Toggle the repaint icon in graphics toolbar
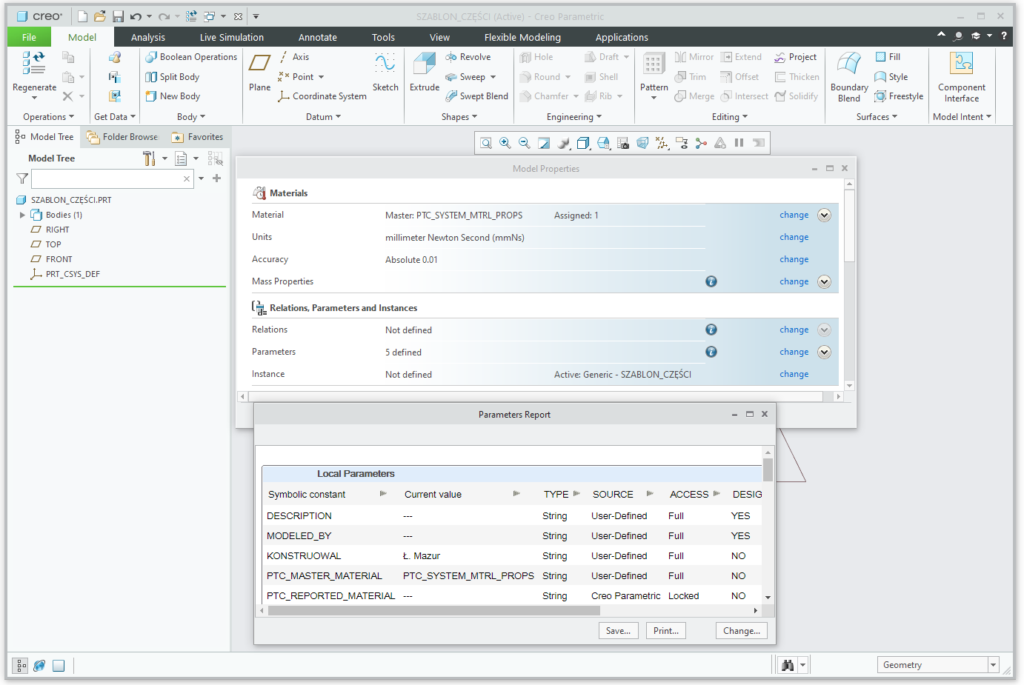1024x685 pixels. 544,143
